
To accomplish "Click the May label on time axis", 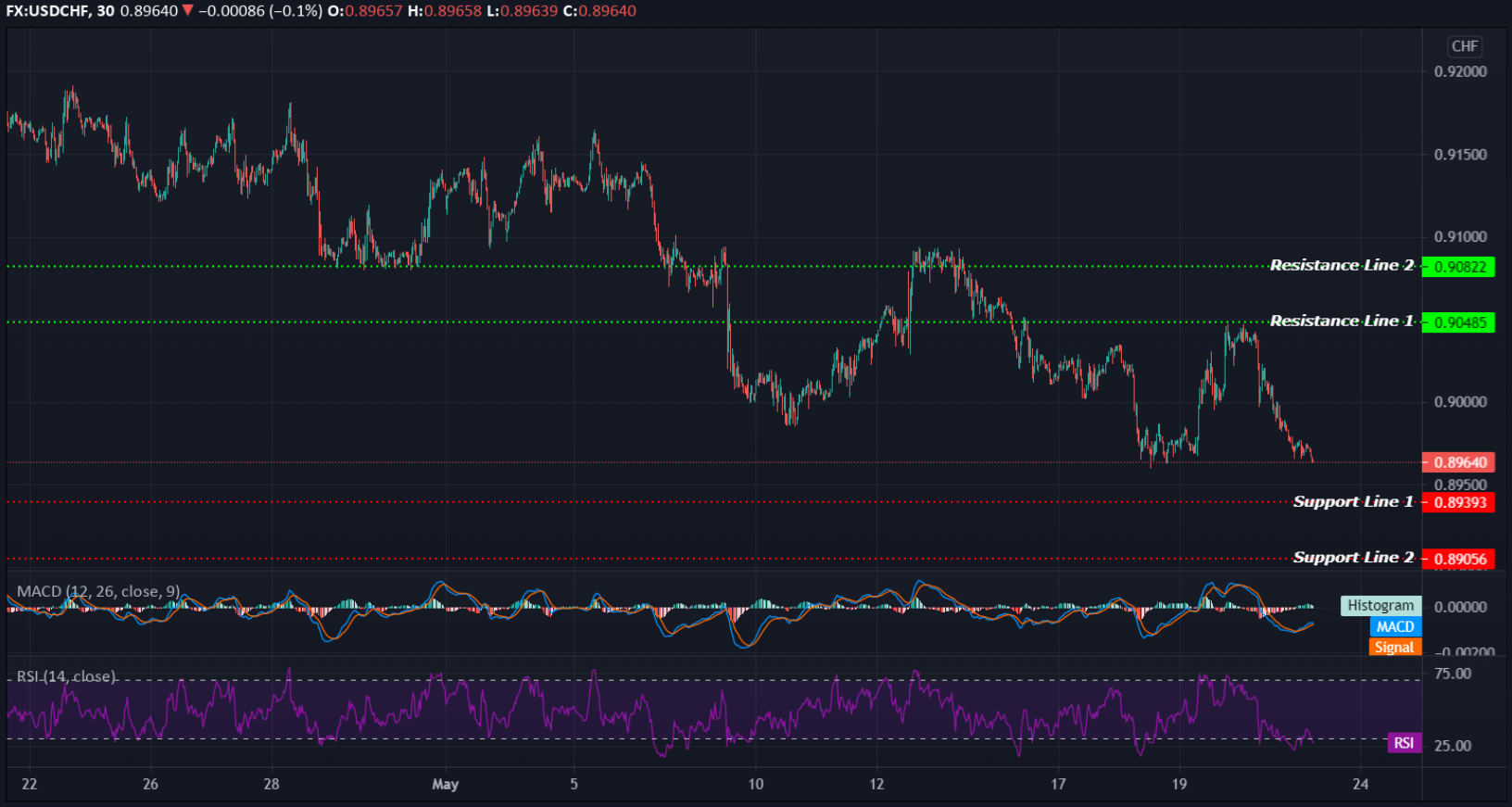I will [445, 784].
